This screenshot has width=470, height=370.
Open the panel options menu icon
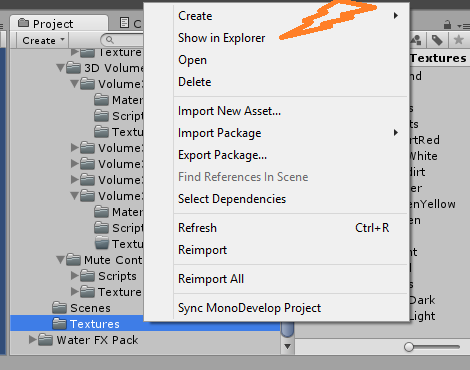[x=463, y=26]
